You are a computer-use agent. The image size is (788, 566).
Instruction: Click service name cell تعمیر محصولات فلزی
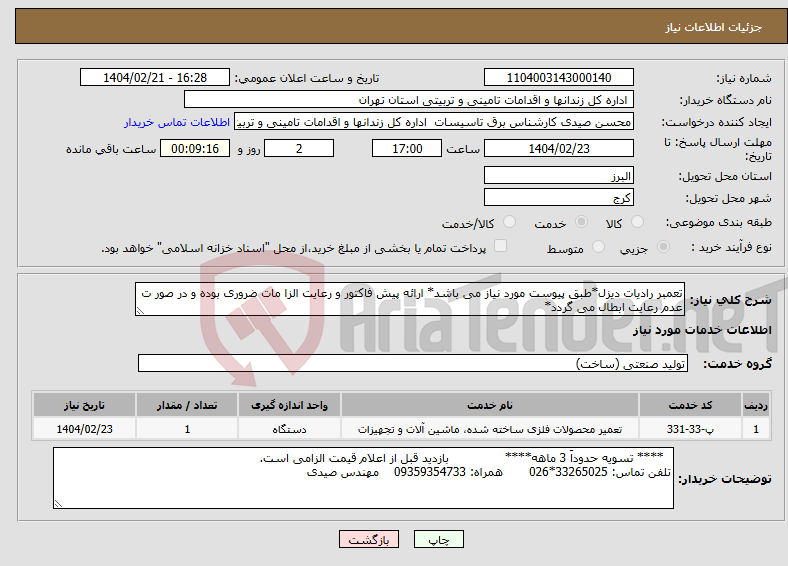490,429
